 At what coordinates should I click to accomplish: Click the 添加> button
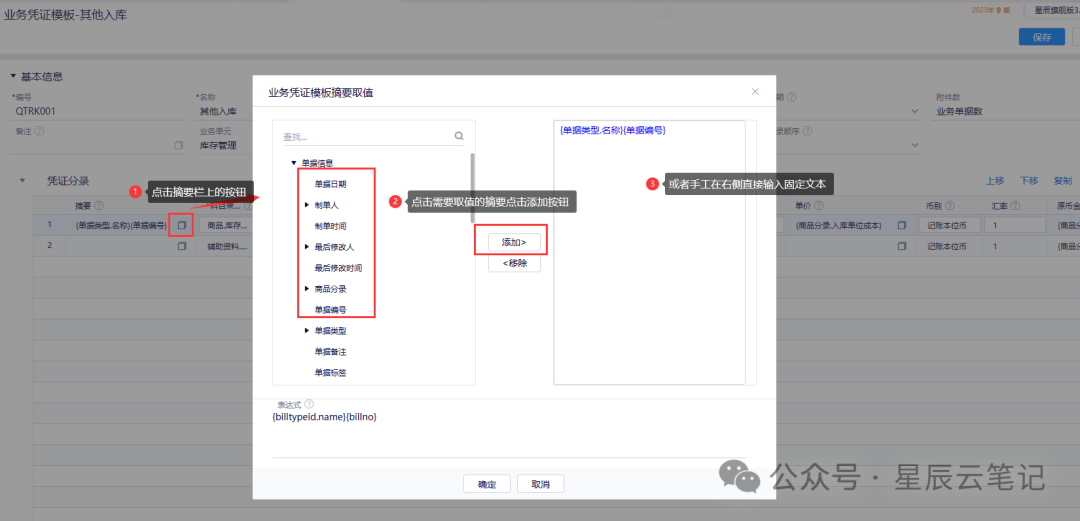click(x=514, y=242)
